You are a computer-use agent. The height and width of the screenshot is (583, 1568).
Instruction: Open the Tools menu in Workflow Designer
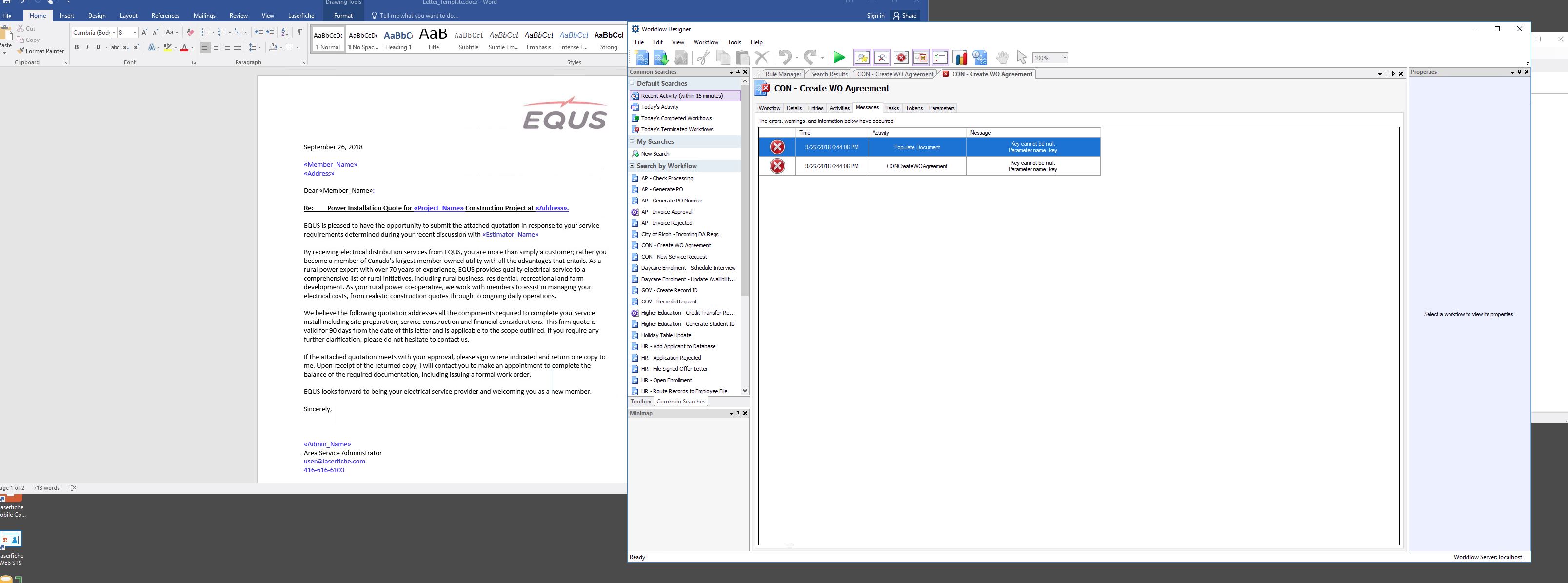pos(734,42)
